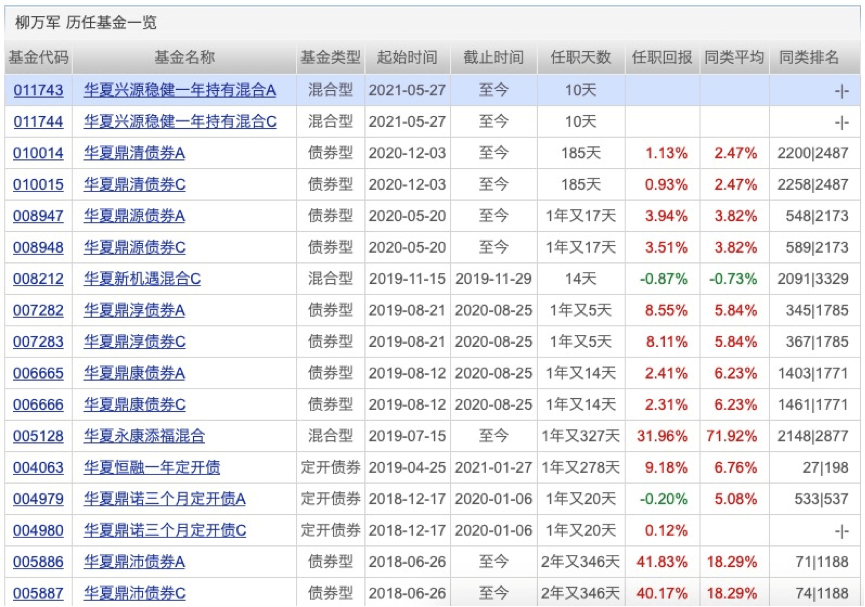Open fund link 华夏鼎诺三个月定开债A
865x607 pixels.
coord(164,499)
